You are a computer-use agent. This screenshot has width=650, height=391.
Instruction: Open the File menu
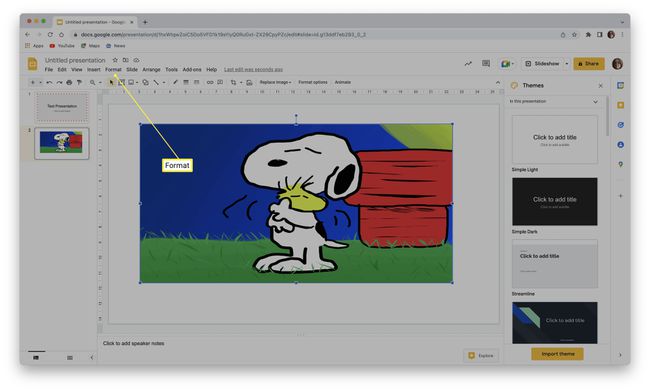pyautogui.click(x=49, y=70)
